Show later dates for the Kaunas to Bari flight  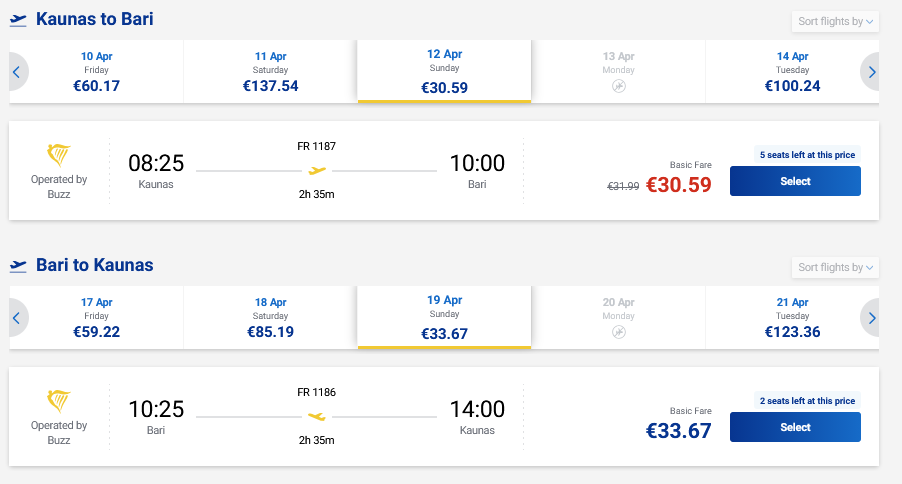click(x=871, y=72)
